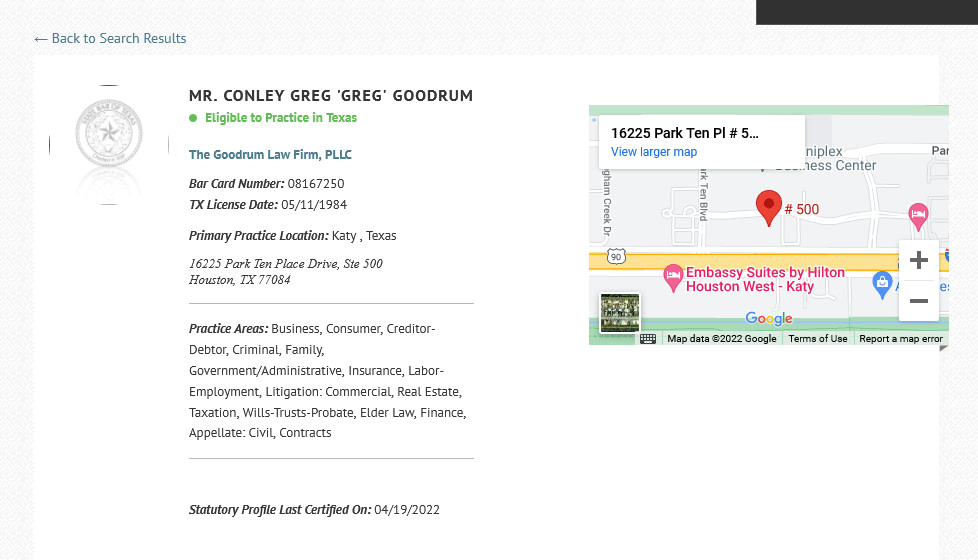The image size is (978, 560).
Task: Click the blue shopping bag map marker
Action: [x=881, y=284]
